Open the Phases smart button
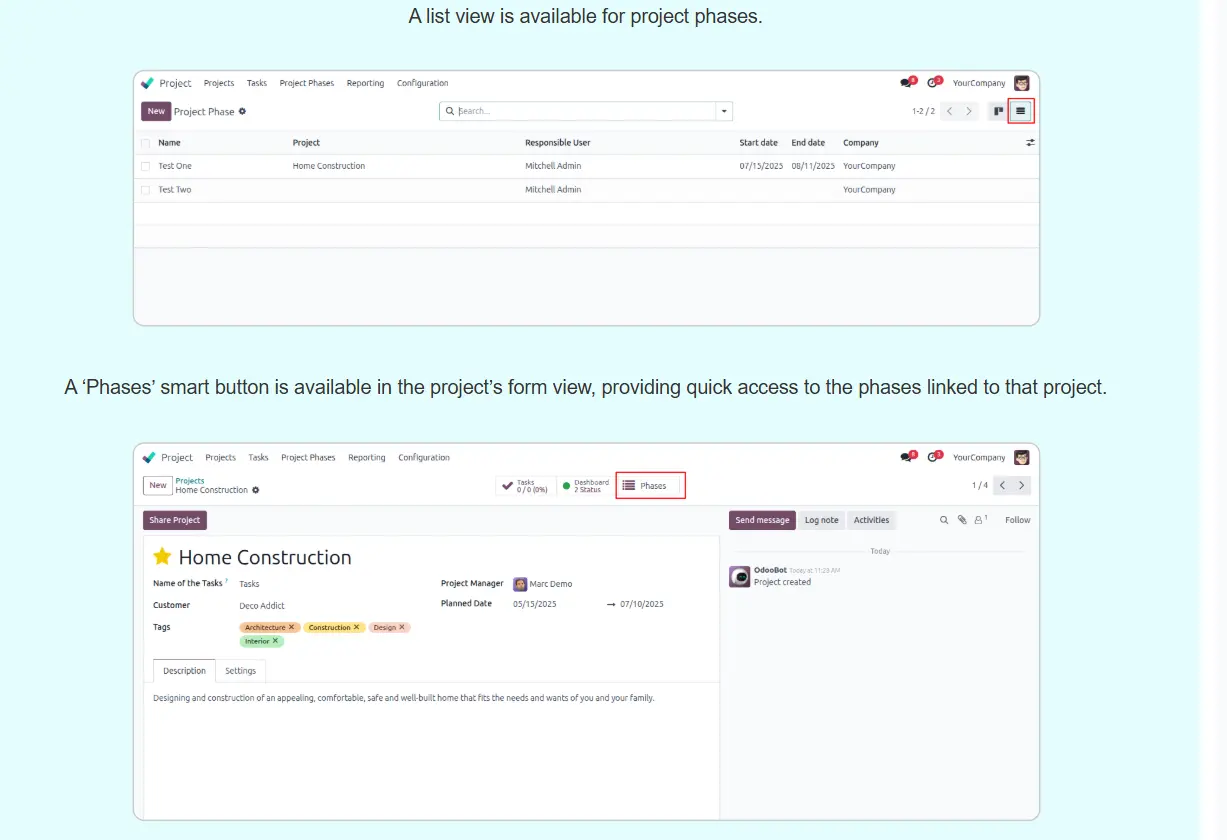This screenshot has height=840, width=1227. click(x=650, y=486)
